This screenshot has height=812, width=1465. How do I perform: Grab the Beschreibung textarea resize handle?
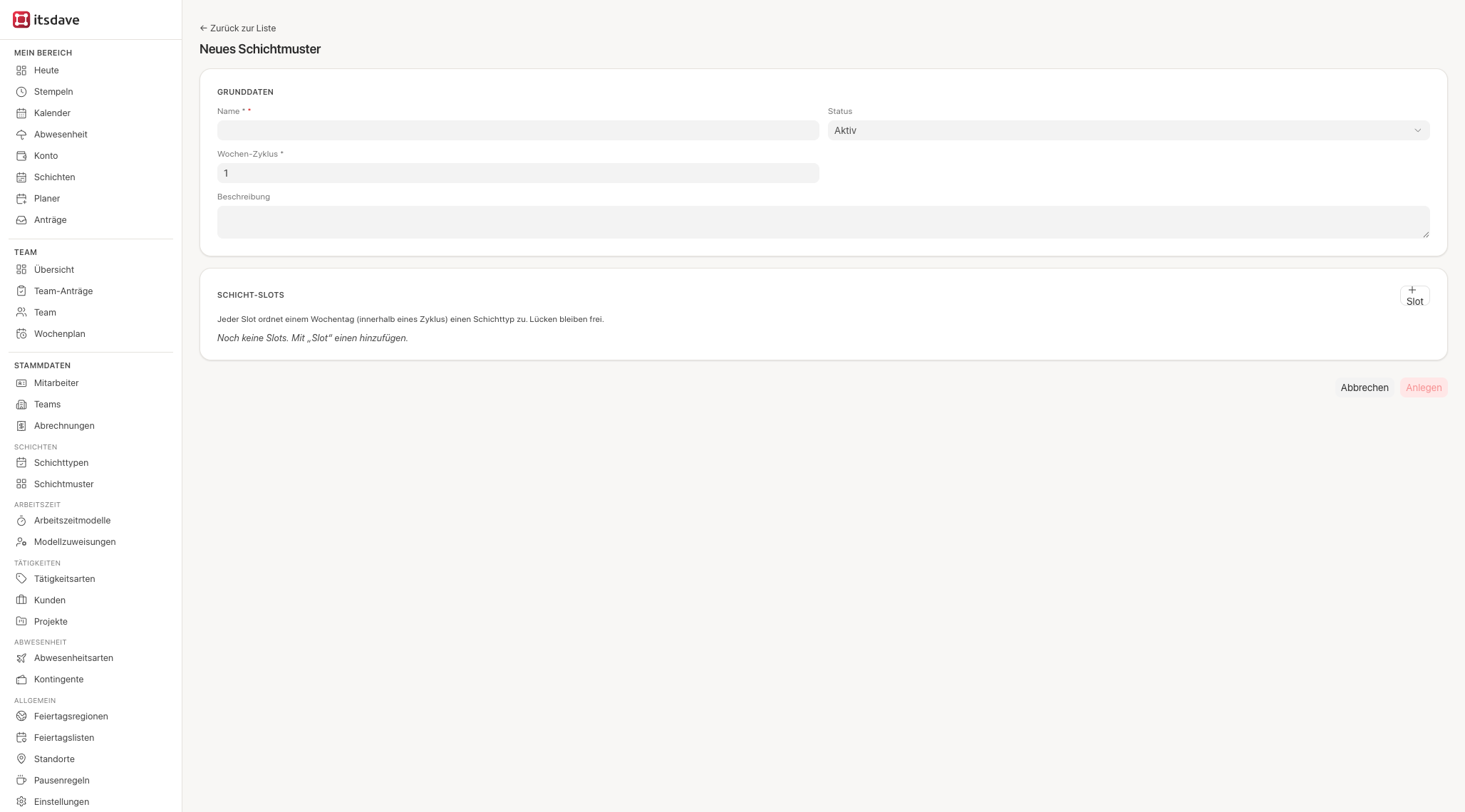click(x=1425, y=234)
